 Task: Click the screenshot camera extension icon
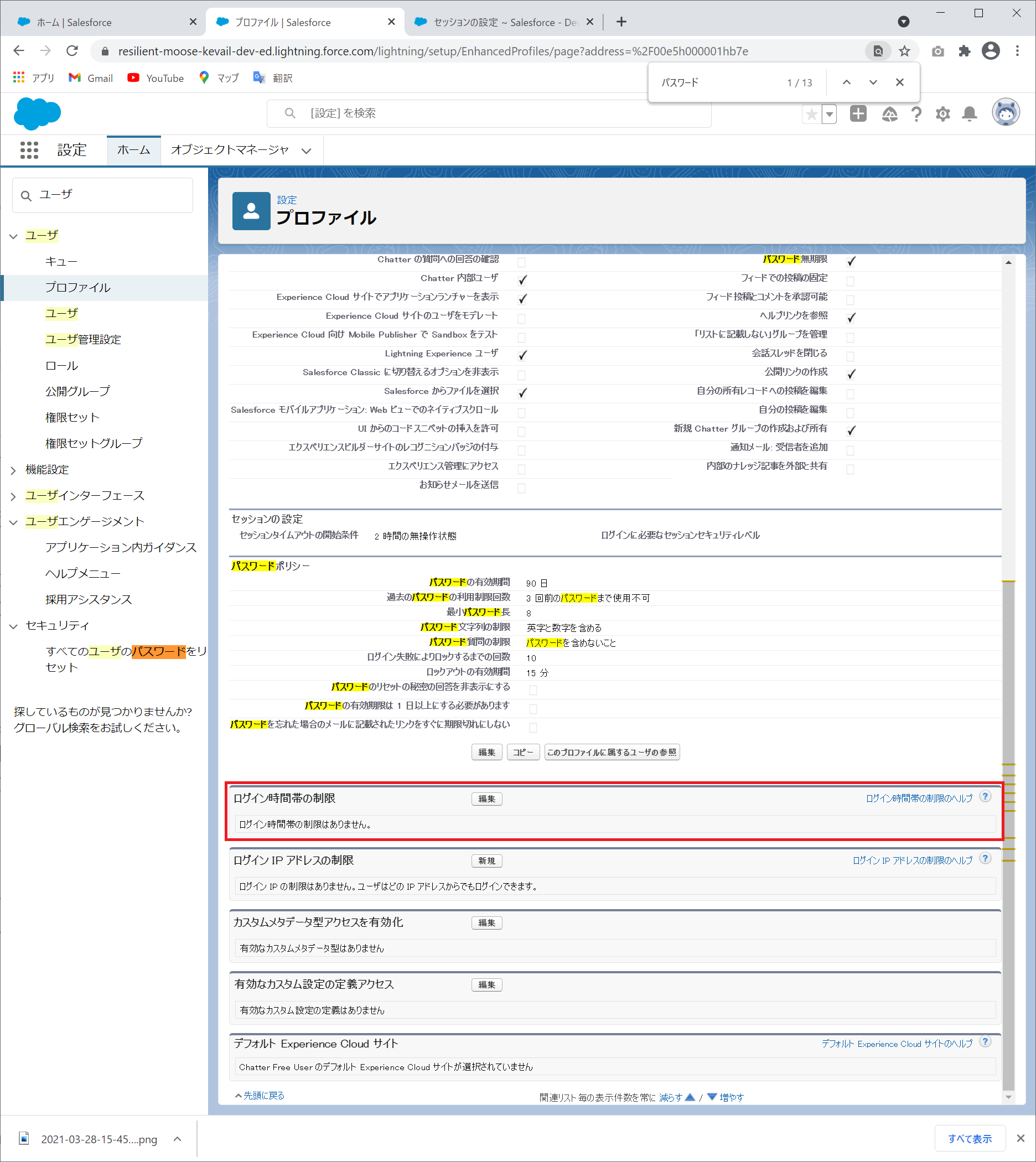pyautogui.click(x=938, y=52)
